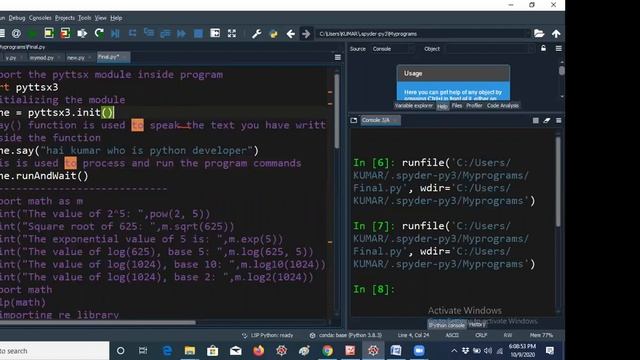
Task: Interrupt kernel with console stop button
Action: point(536,120)
